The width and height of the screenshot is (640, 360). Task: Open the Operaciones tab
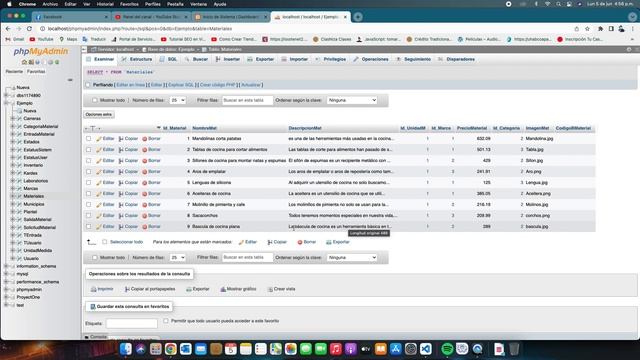[371, 59]
